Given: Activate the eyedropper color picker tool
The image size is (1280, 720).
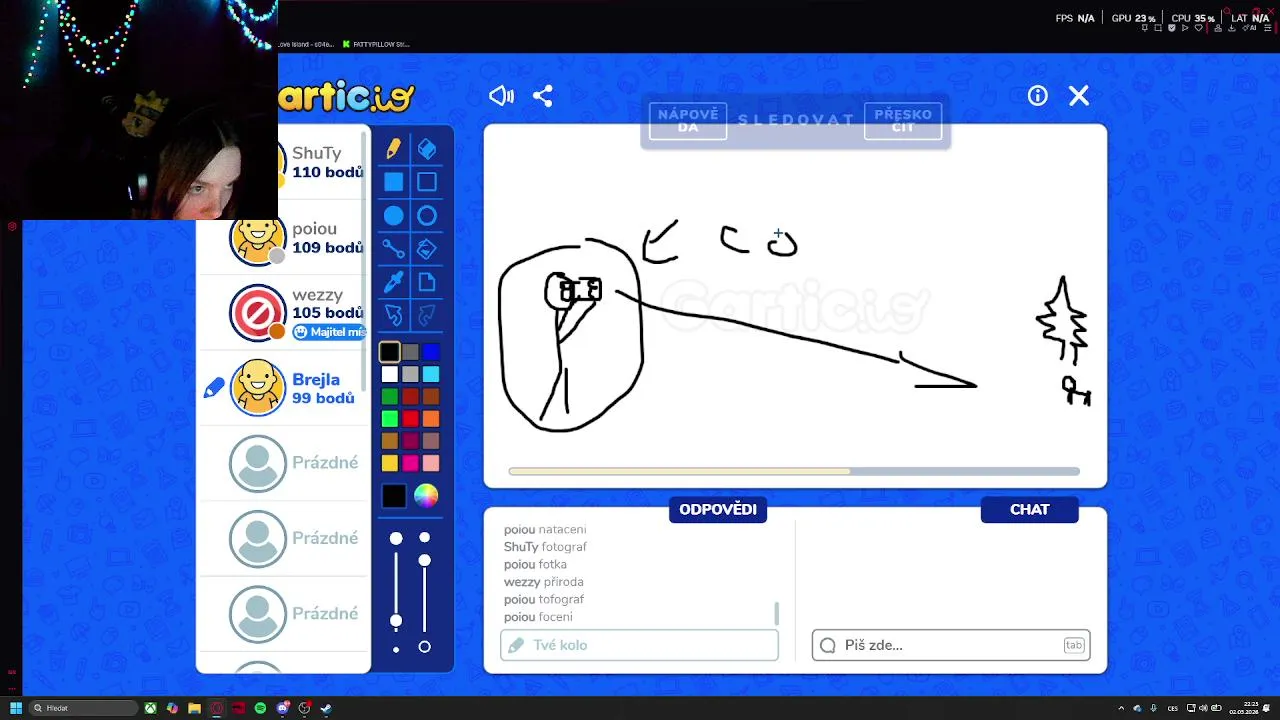Looking at the screenshot, I should (394, 283).
